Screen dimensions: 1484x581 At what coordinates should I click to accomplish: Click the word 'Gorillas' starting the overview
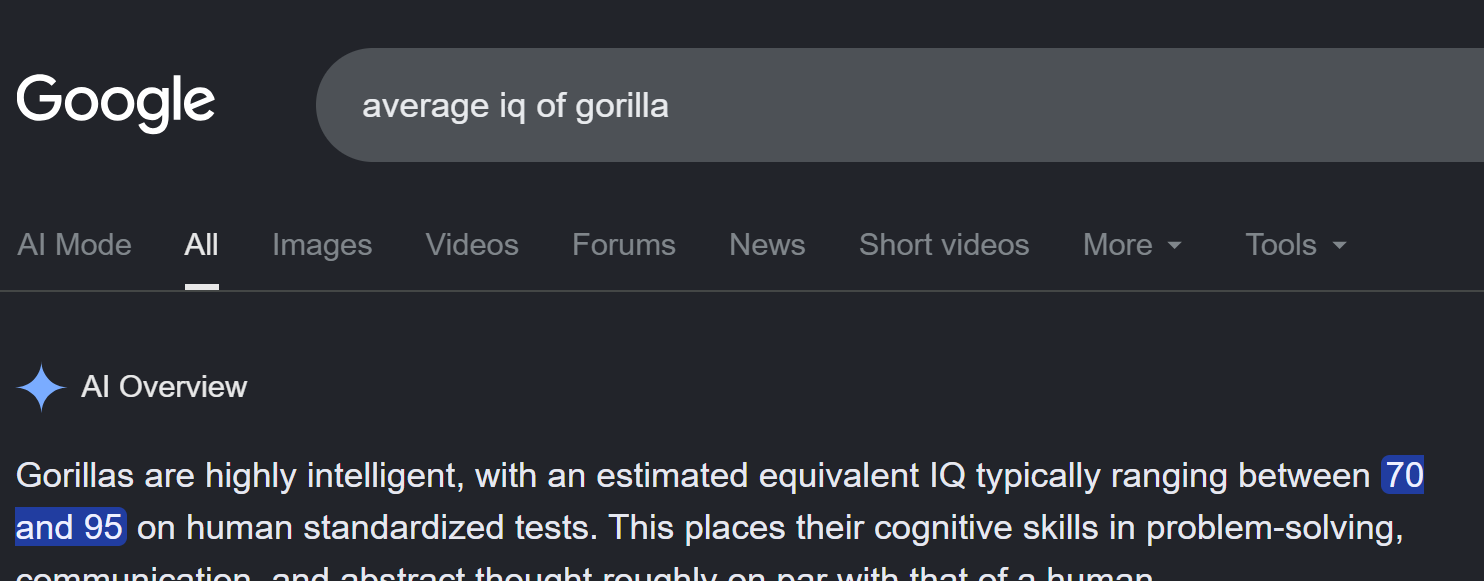[75, 476]
